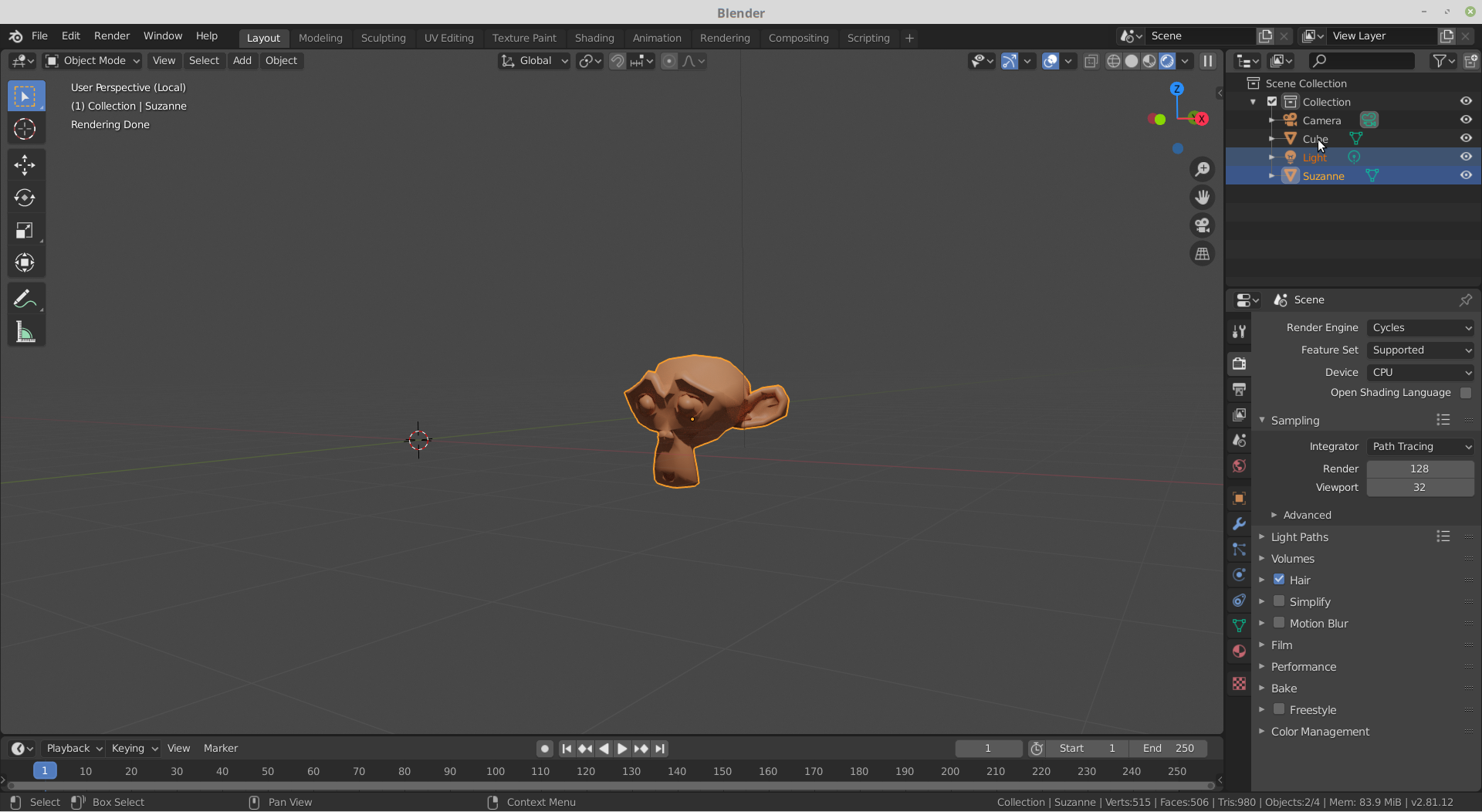1482x812 pixels.
Task: Open the Particles properties tab
Action: click(x=1239, y=550)
